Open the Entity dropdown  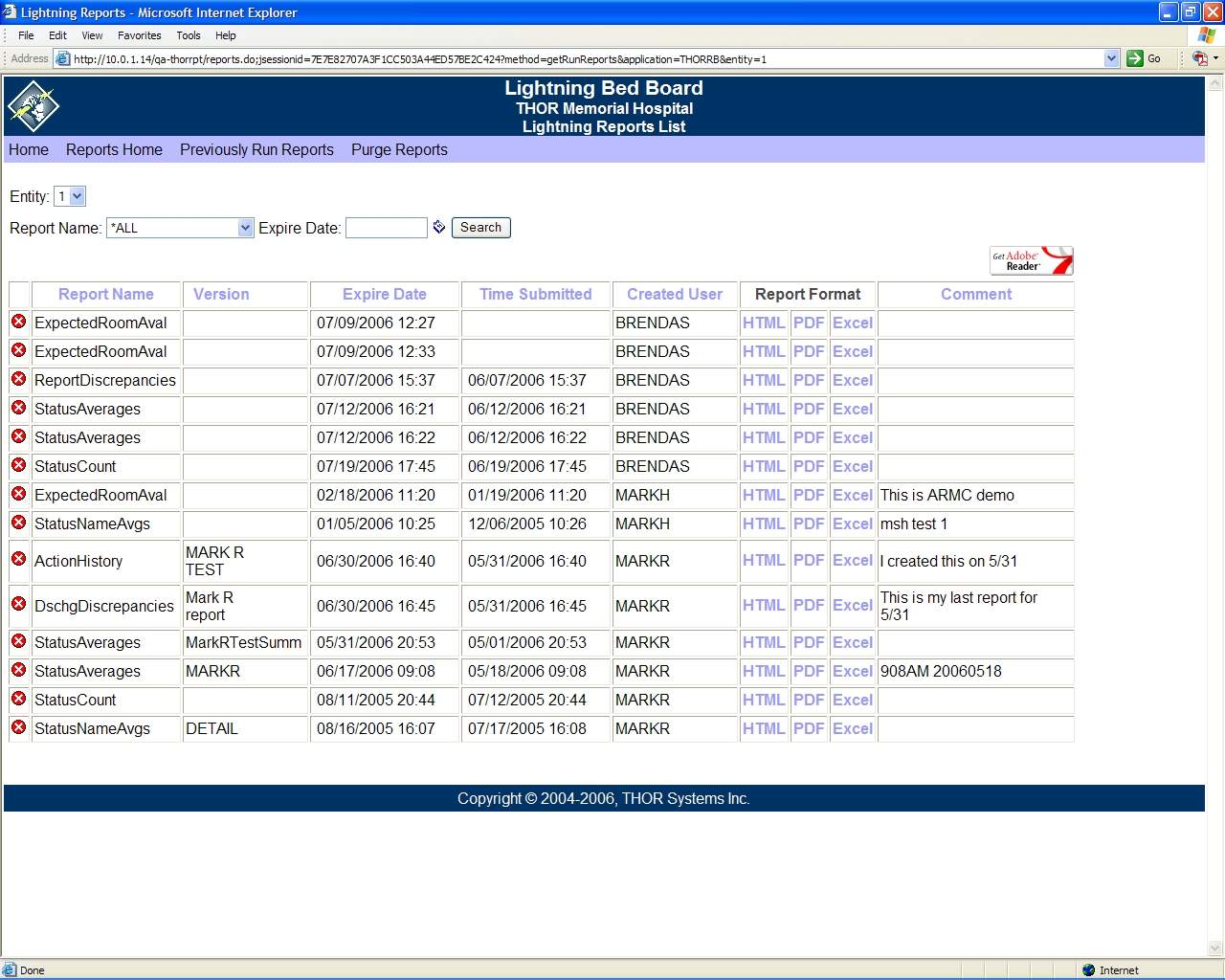pyautogui.click(x=70, y=196)
